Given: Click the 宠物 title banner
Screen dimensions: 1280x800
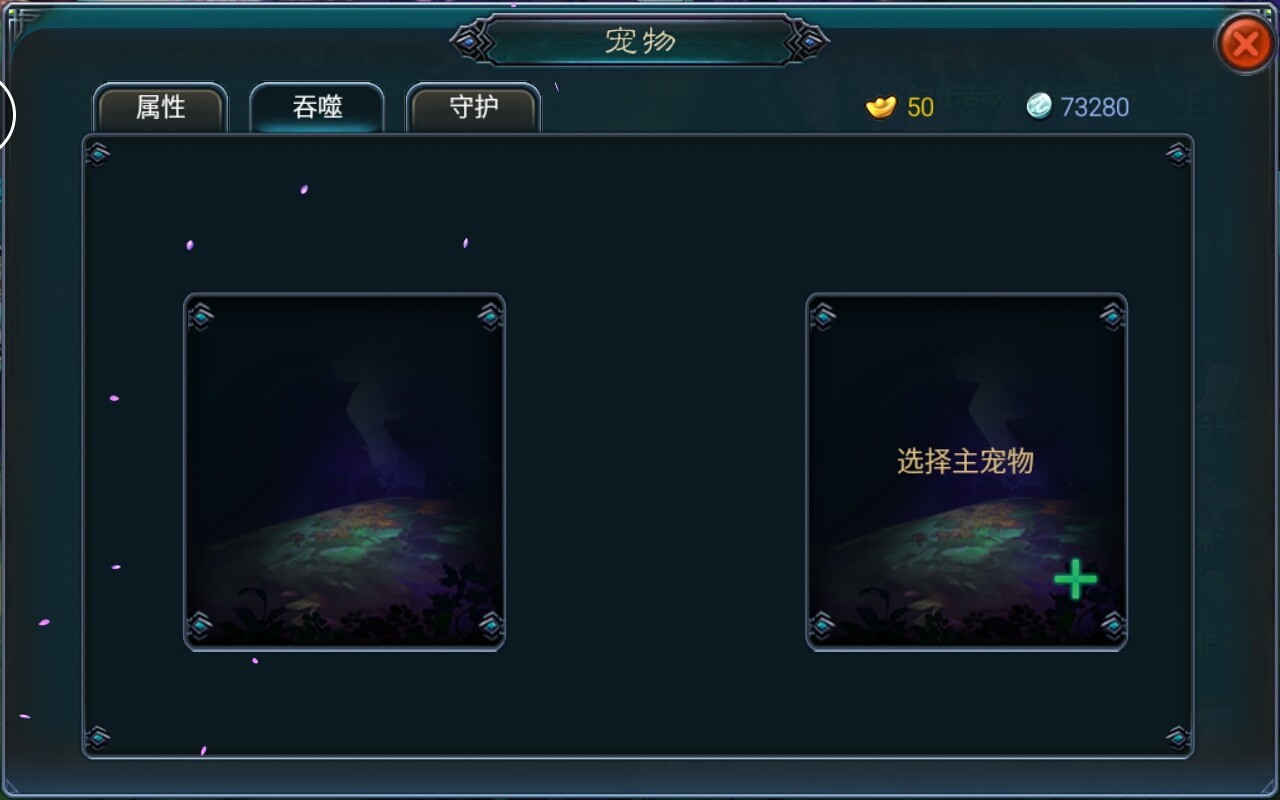Looking at the screenshot, I should [x=640, y=41].
